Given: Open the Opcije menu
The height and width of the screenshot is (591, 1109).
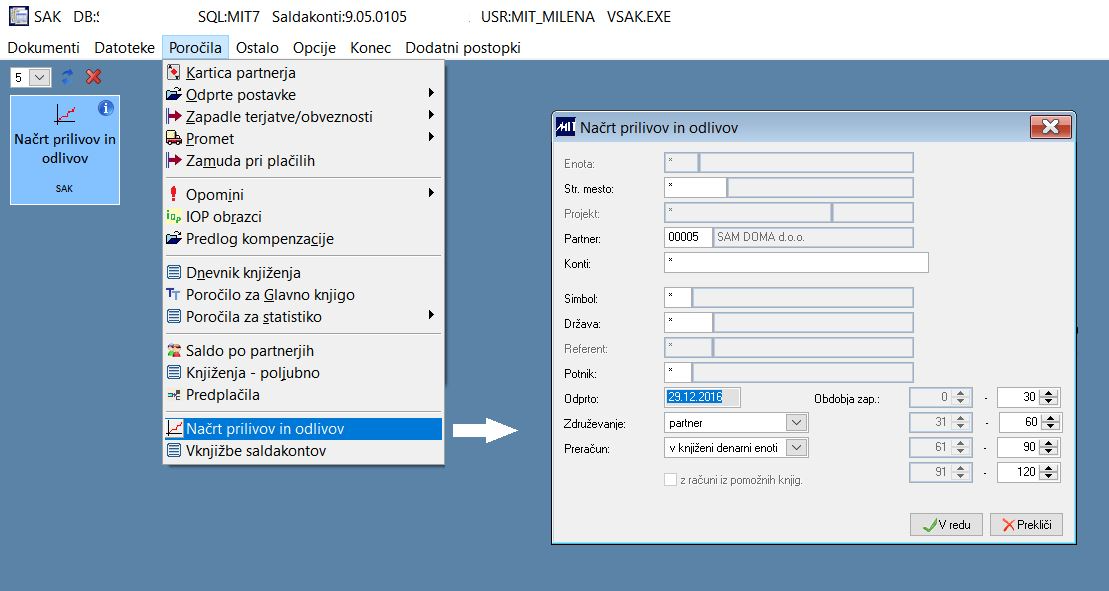Looking at the screenshot, I should (x=314, y=47).
